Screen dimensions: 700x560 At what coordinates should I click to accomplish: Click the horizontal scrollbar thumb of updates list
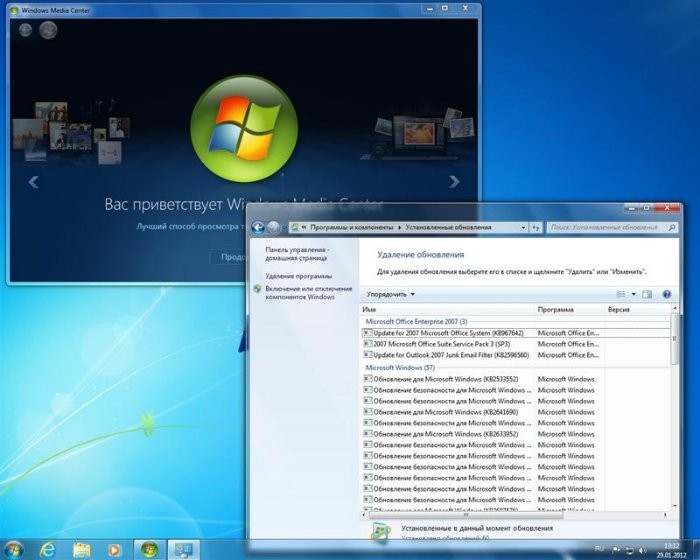(x=466, y=515)
